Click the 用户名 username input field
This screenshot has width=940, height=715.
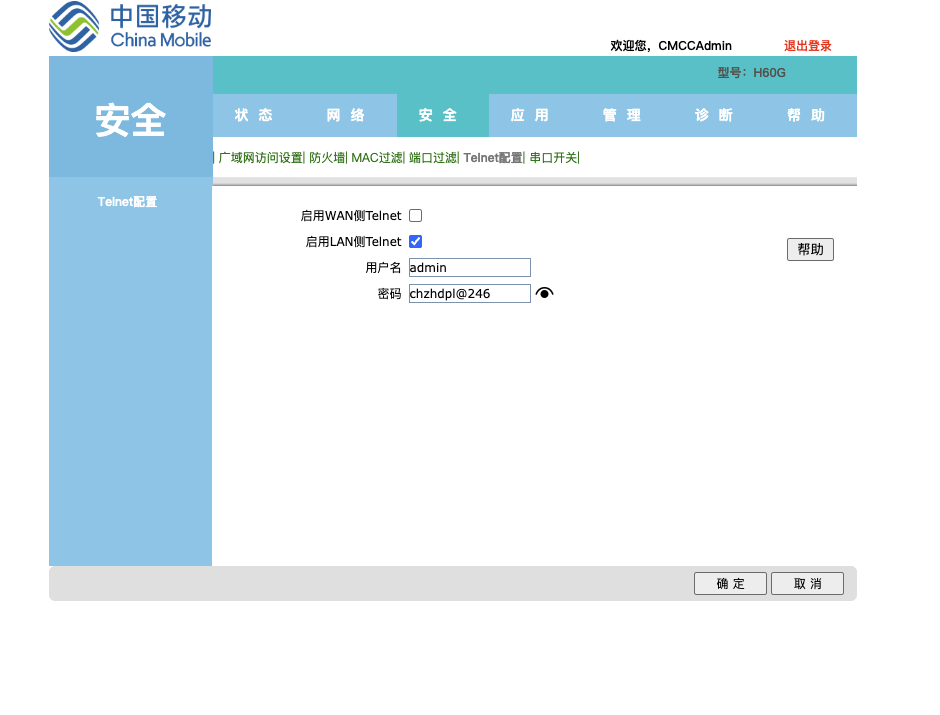469,267
